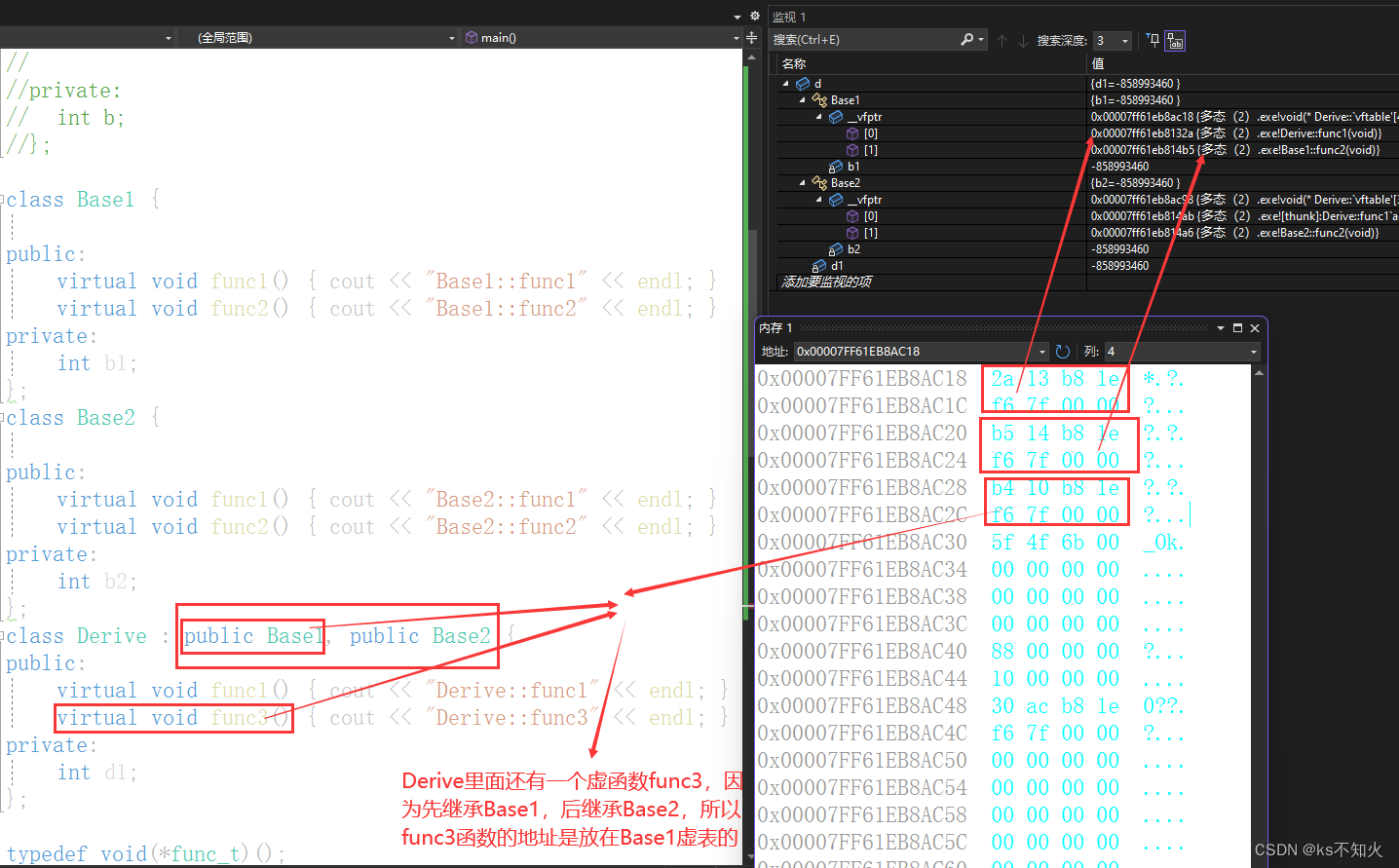Click cube icon of Base2 [0] entry
The height and width of the screenshot is (868, 1399).
click(x=852, y=216)
